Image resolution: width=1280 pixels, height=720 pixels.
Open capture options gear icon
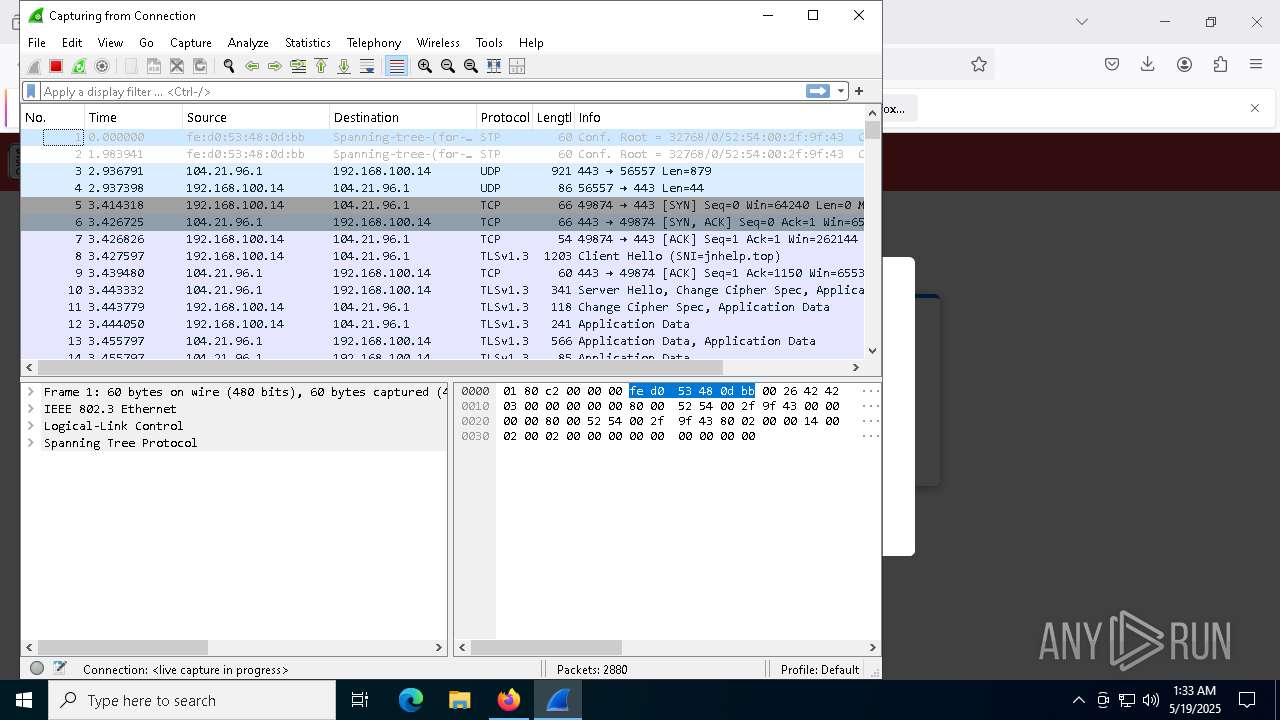click(102, 66)
